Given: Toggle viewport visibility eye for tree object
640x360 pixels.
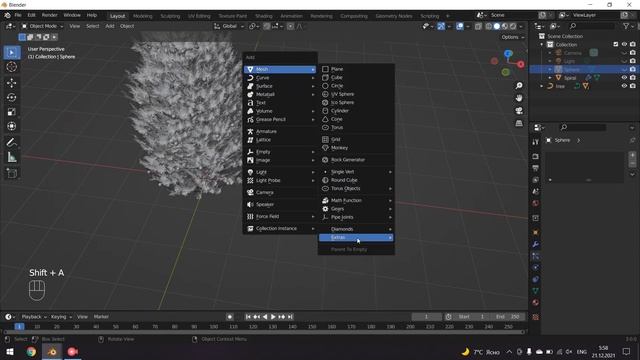Looking at the screenshot, I should 624,86.
